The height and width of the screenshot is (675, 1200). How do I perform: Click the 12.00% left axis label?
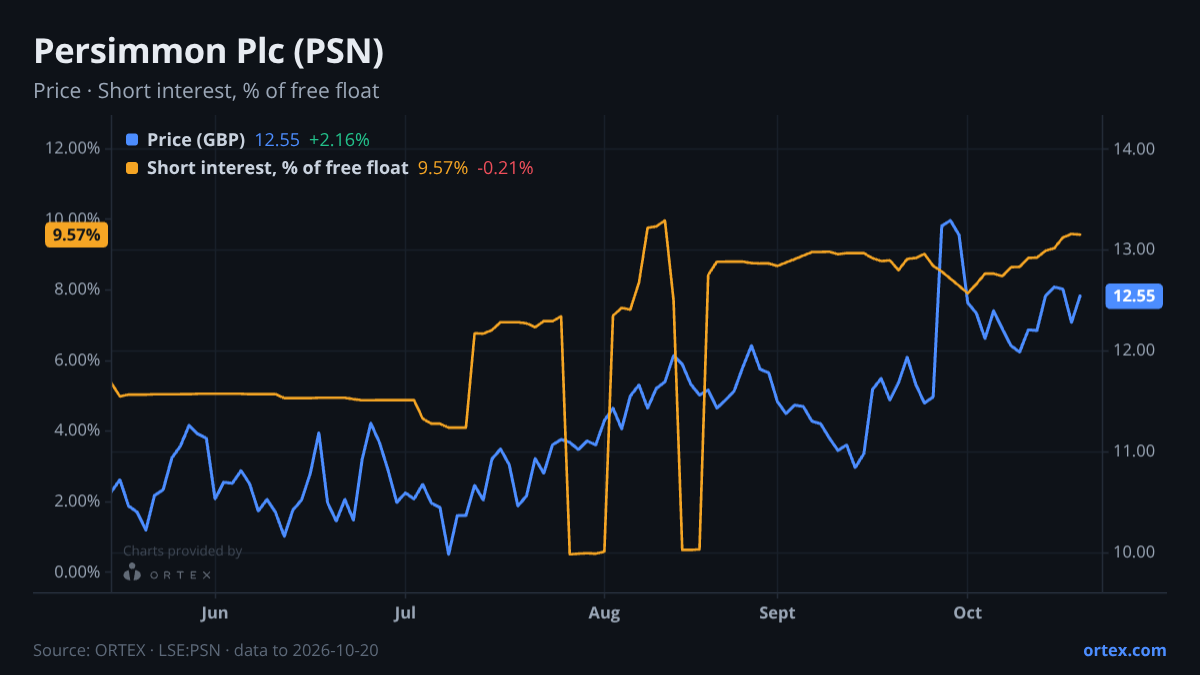click(72, 148)
